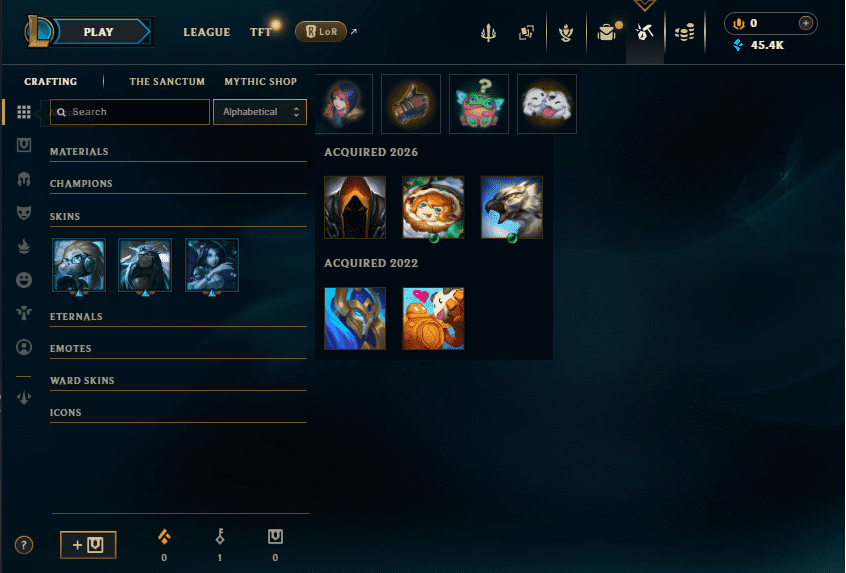Click the add chest purchase button
Image resolution: width=846 pixels, height=573 pixels.
coord(88,545)
